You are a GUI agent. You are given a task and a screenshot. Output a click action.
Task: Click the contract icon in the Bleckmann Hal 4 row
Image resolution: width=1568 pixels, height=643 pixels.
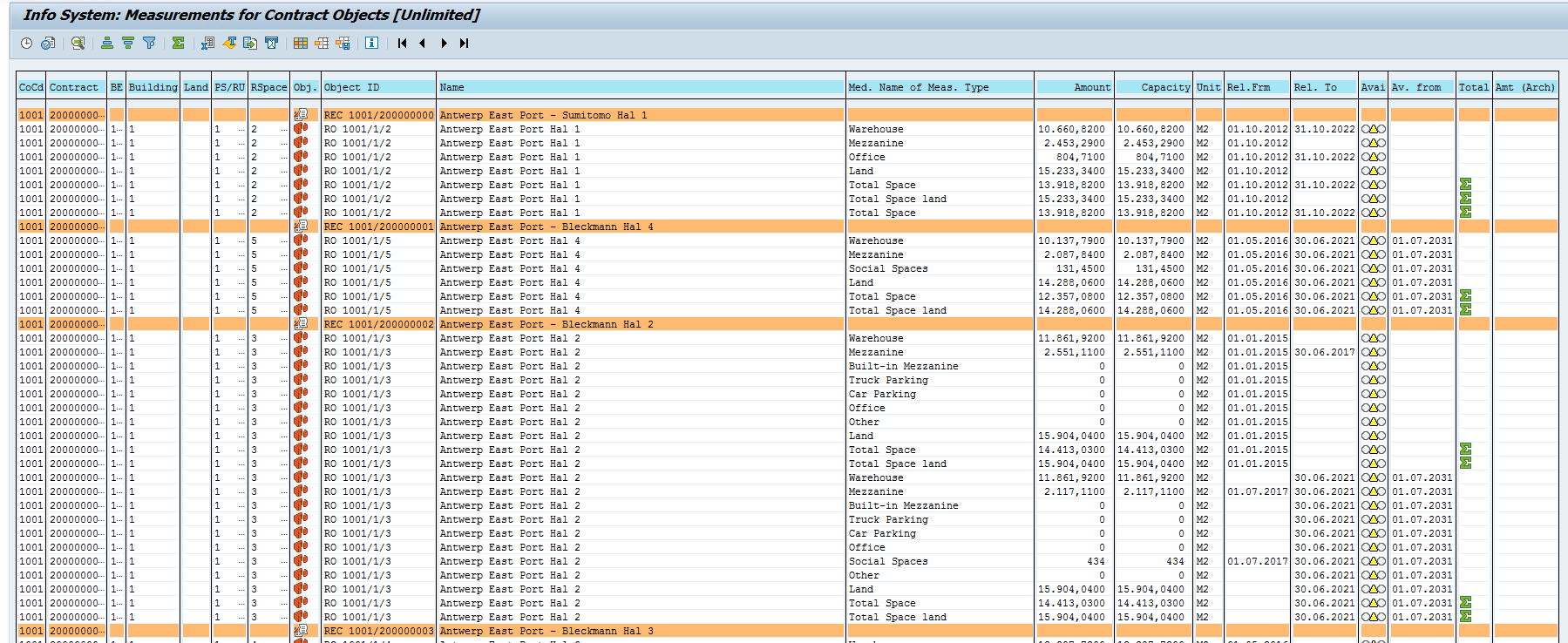coord(301,227)
